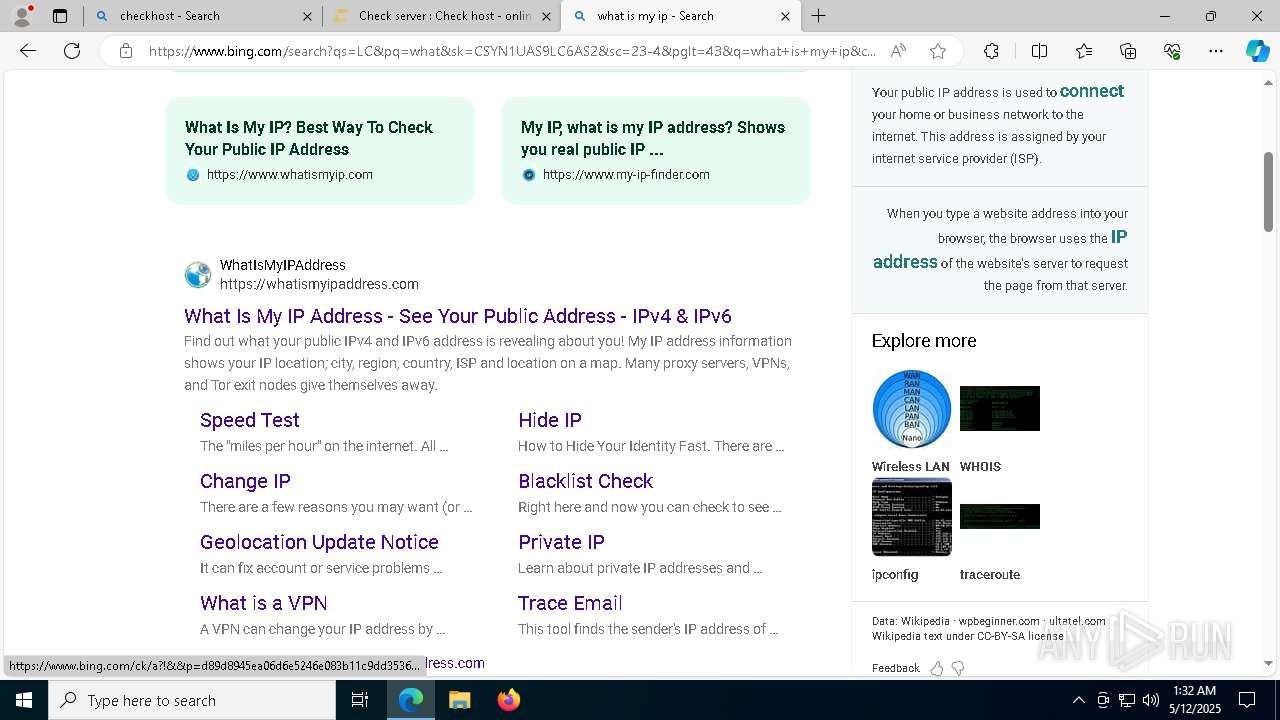The width and height of the screenshot is (1280, 720).
Task: Open the Speed Test sitelink
Action: 250,420
